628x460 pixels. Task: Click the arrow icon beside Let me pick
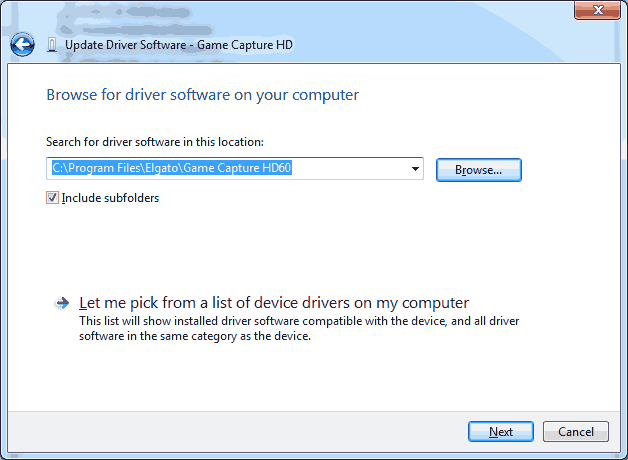[62, 303]
